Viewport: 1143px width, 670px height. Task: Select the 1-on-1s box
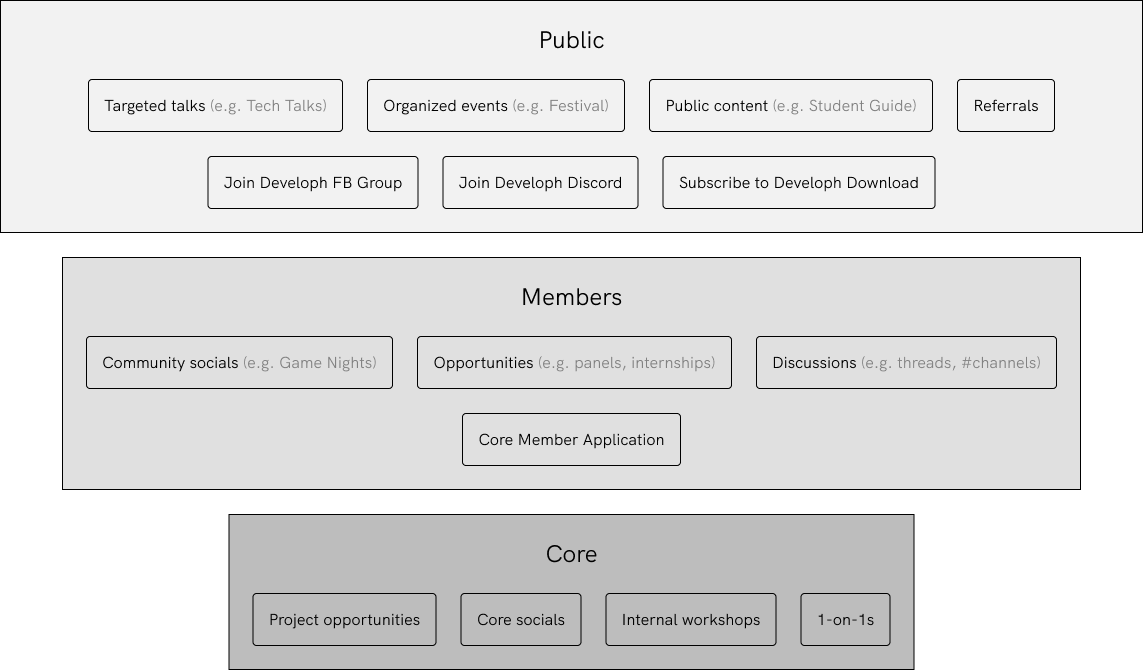(845, 620)
